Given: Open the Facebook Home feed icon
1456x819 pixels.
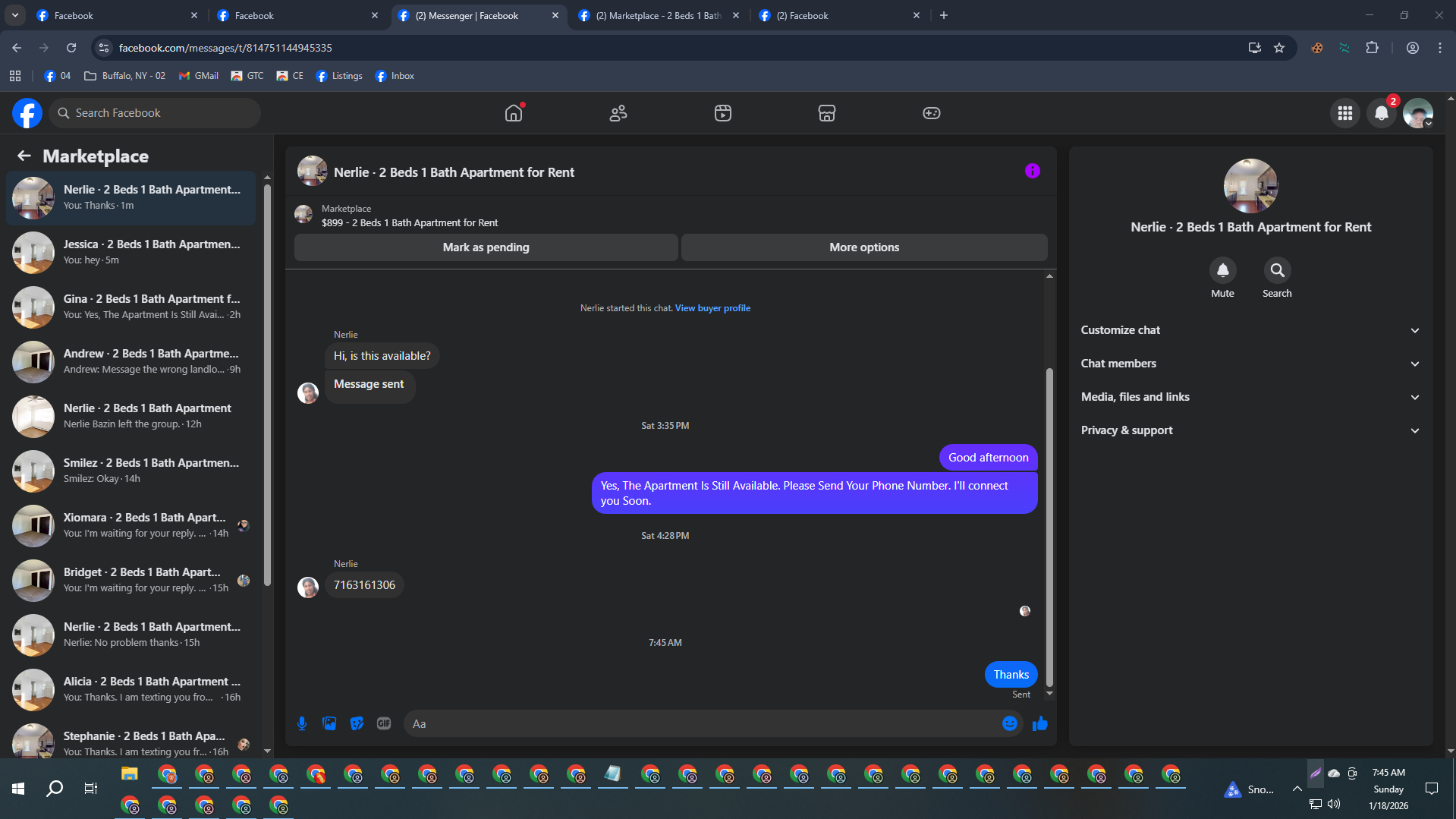Looking at the screenshot, I should click(x=514, y=113).
